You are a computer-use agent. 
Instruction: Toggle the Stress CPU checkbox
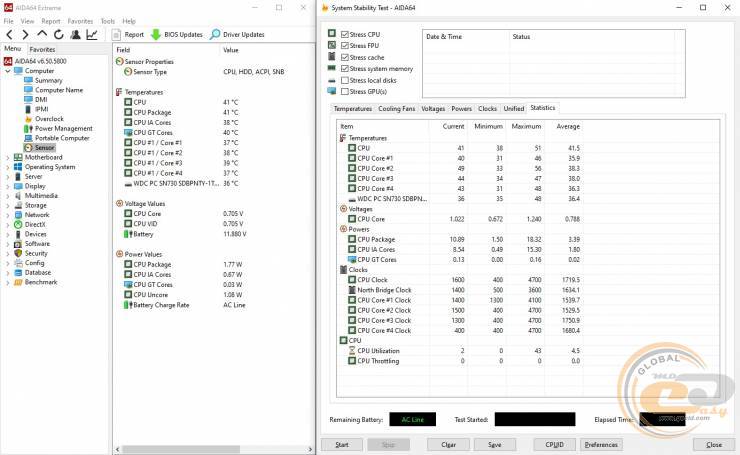point(345,34)
